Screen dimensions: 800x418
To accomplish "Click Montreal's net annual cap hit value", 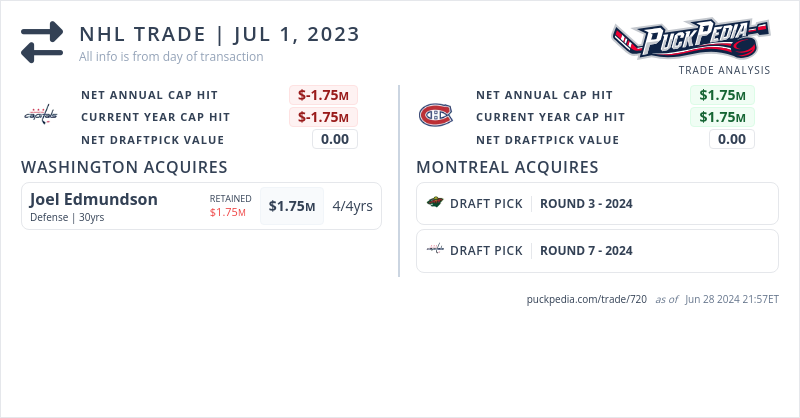I will pos(722,95).
